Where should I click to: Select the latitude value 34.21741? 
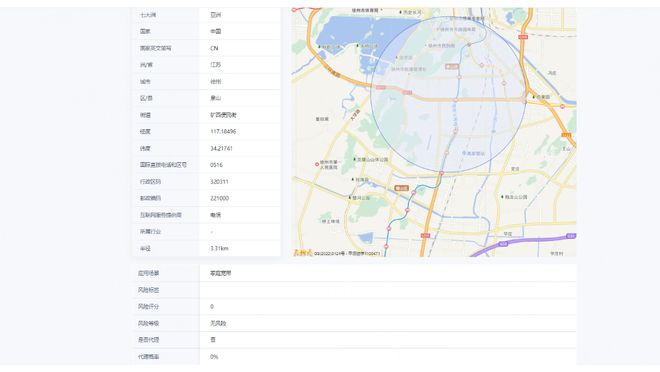(x=221, y=148)
